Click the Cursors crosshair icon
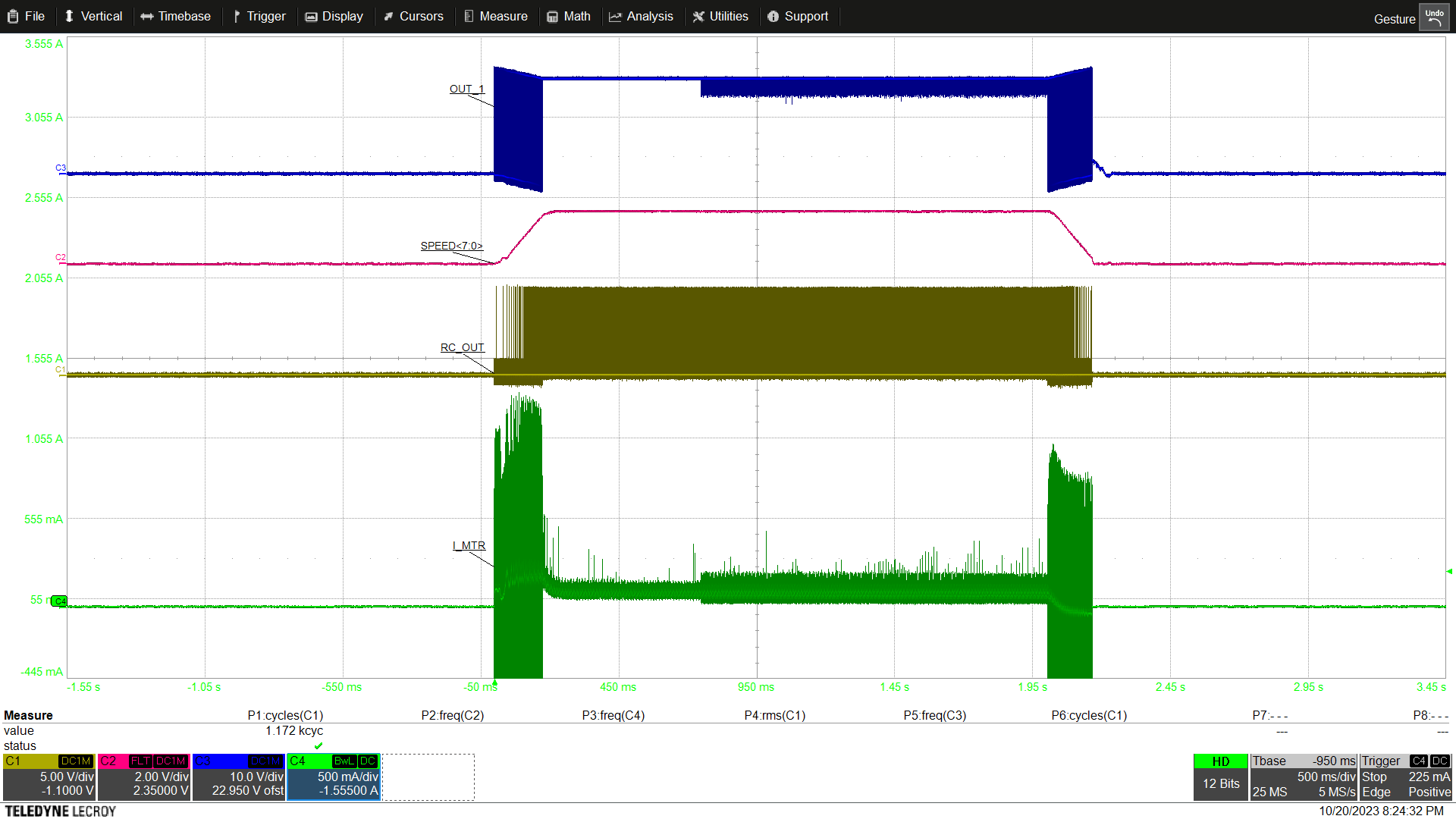Viewport: 1456px width, 819px height. coord(389,16)
